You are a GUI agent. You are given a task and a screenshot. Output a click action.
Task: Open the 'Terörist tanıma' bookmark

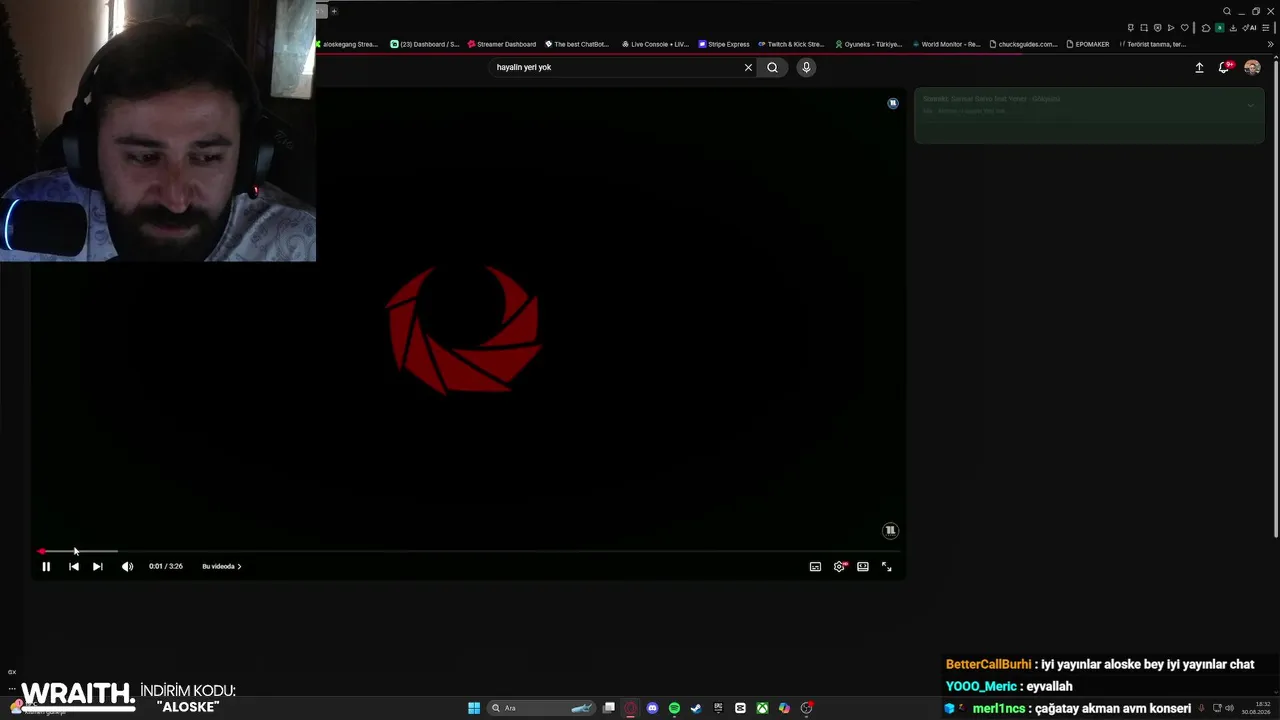[x=1152, y=44]
